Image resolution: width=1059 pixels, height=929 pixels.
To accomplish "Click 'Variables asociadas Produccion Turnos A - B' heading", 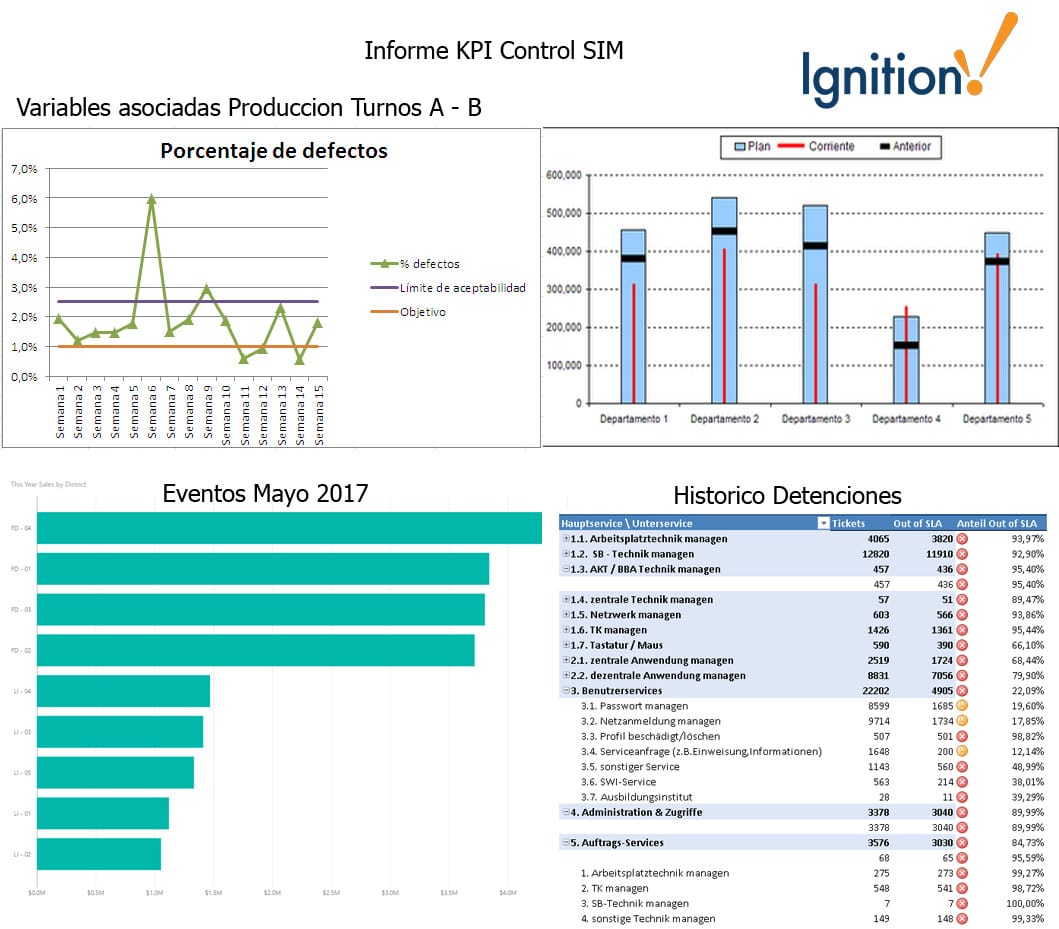I will tap(249, 107).
